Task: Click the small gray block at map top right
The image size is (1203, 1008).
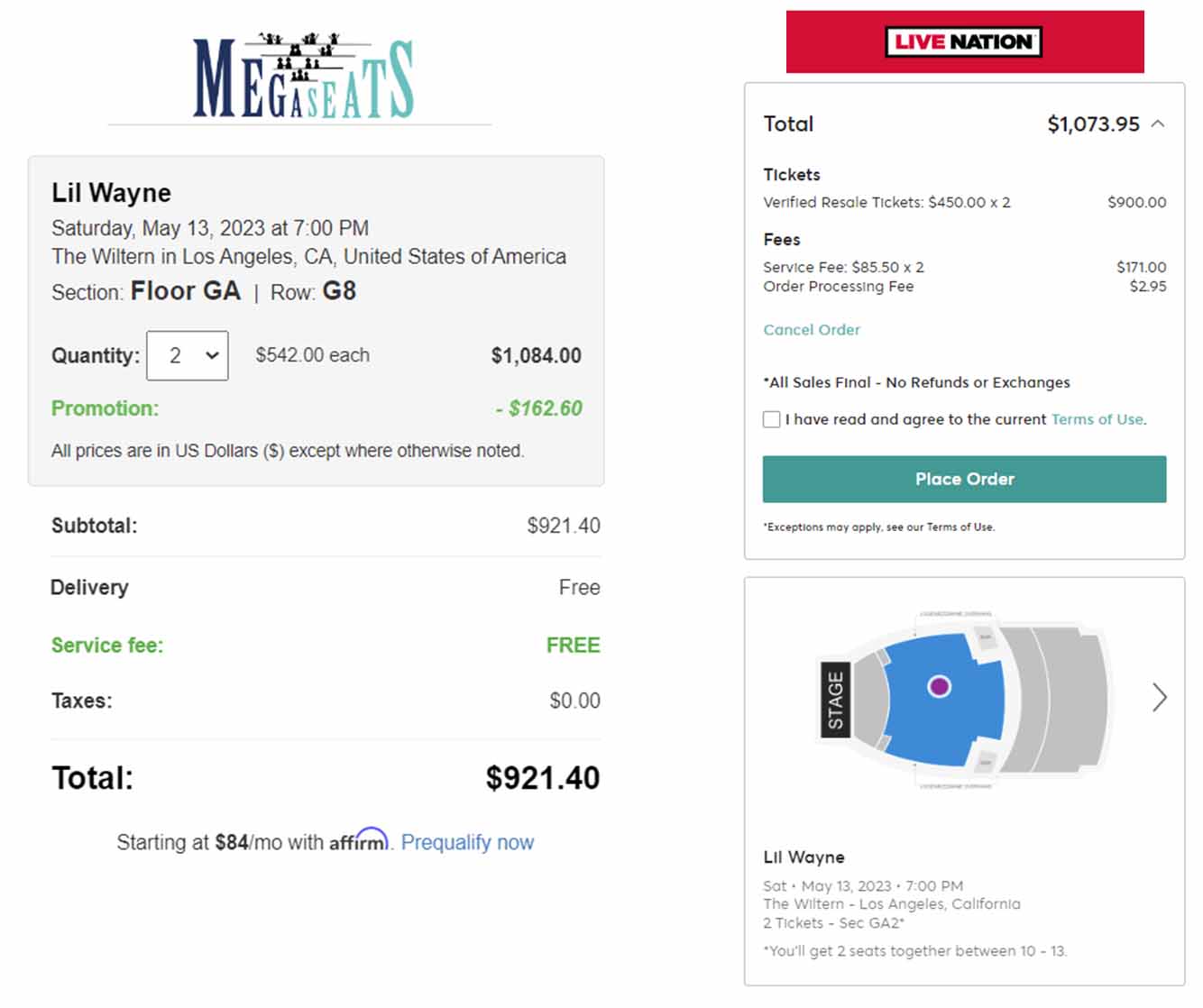Action: (x=985, y=637)
